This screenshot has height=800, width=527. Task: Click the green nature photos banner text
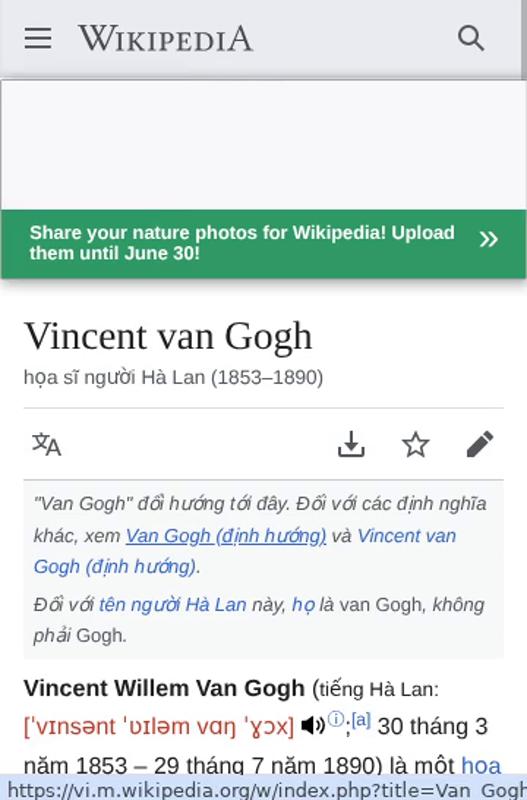pos(242,243)
